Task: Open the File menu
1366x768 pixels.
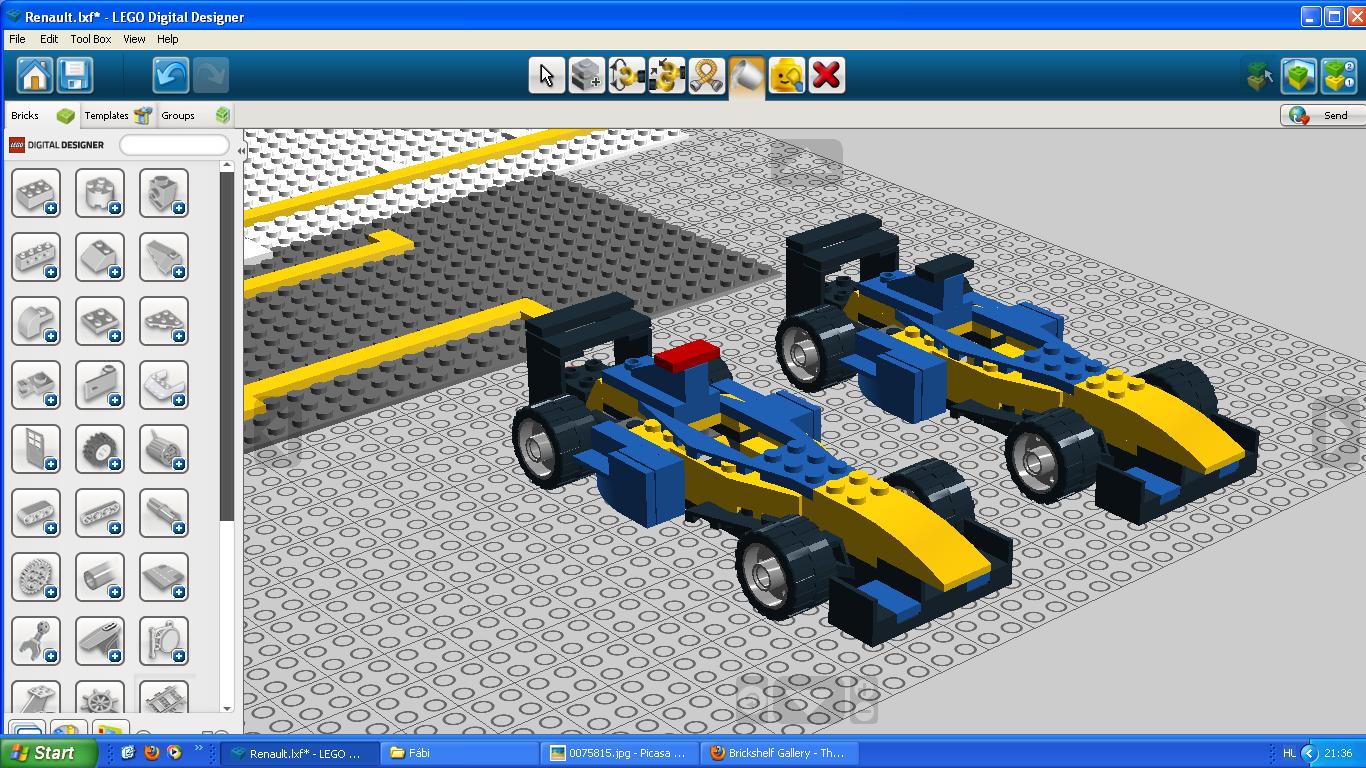Action: point(17,39)
